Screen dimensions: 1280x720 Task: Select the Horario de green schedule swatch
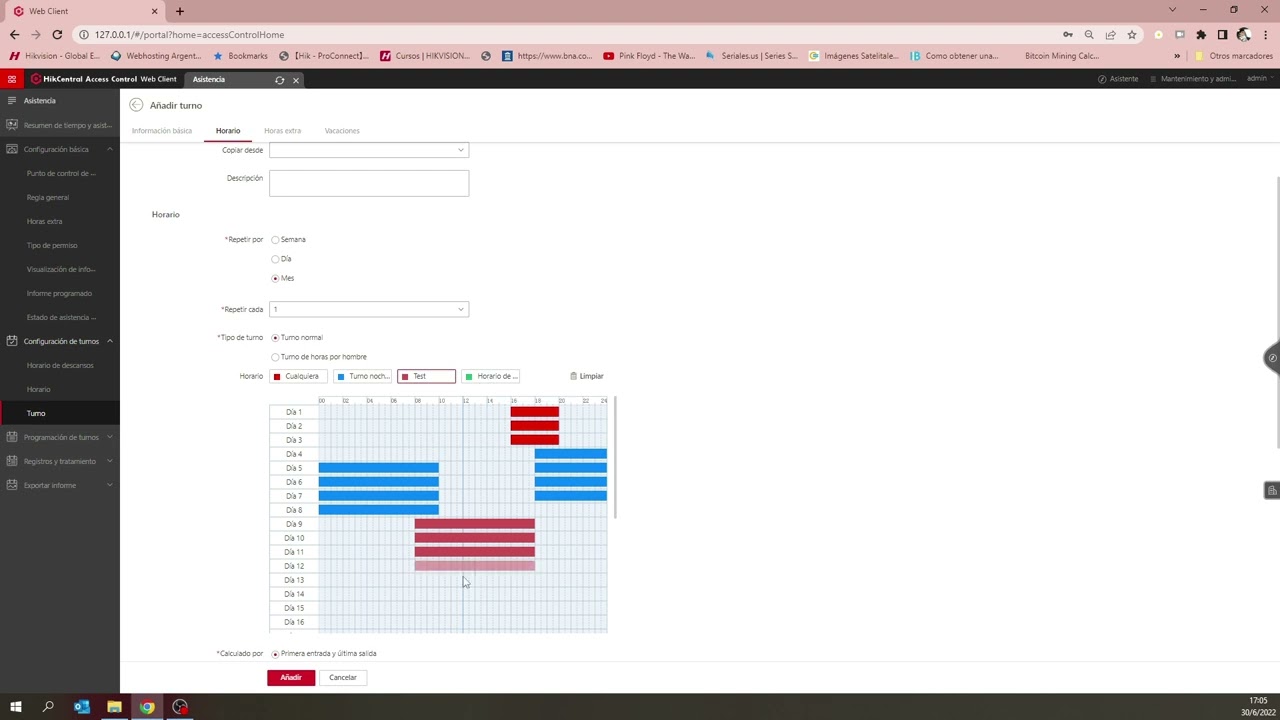pyautogui.click(x=490, y=376)
